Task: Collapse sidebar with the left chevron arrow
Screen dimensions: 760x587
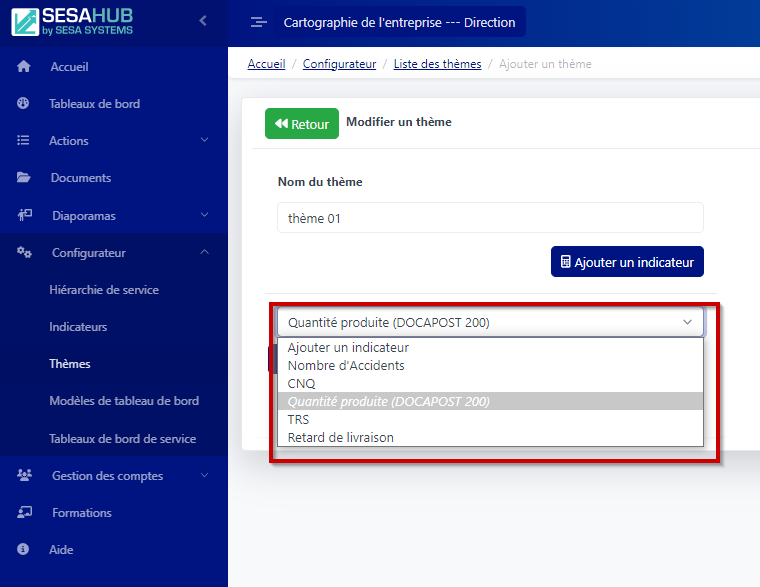Action: click(203, 20)
